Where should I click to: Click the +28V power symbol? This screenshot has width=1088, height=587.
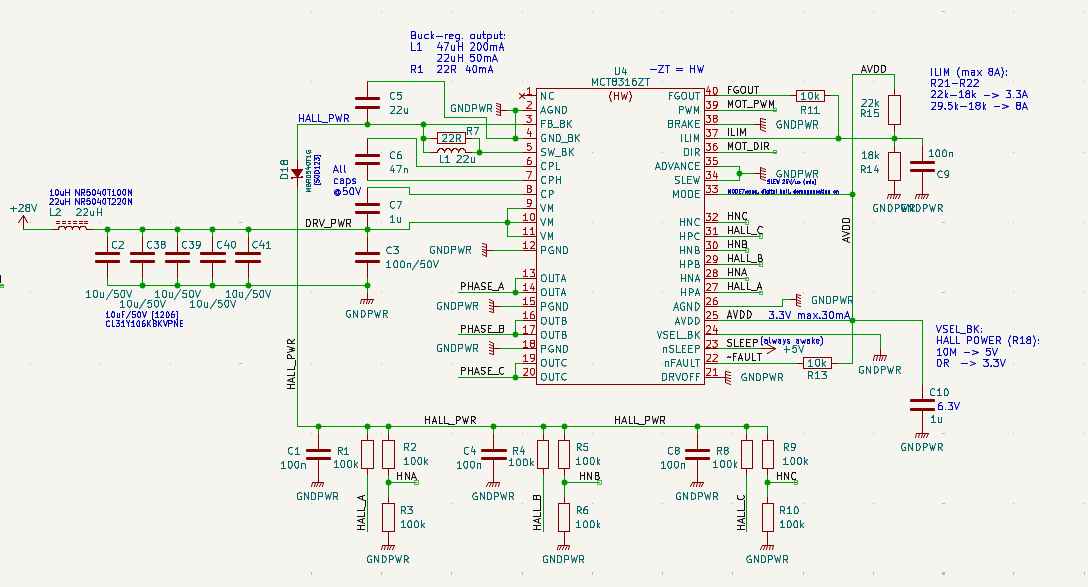click(24, 217)
